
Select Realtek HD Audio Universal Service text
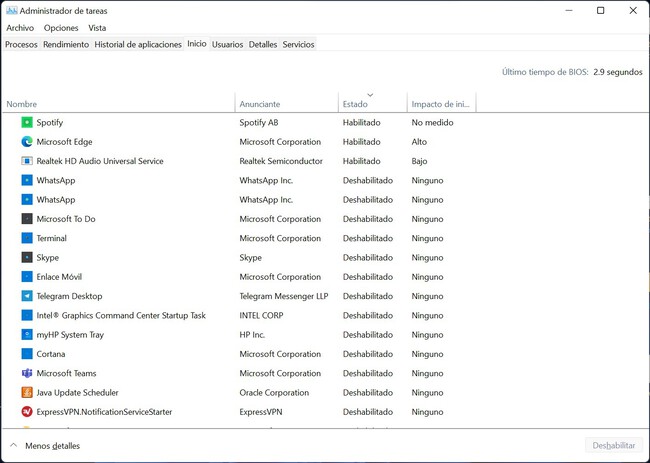click(x=100, y=161)
